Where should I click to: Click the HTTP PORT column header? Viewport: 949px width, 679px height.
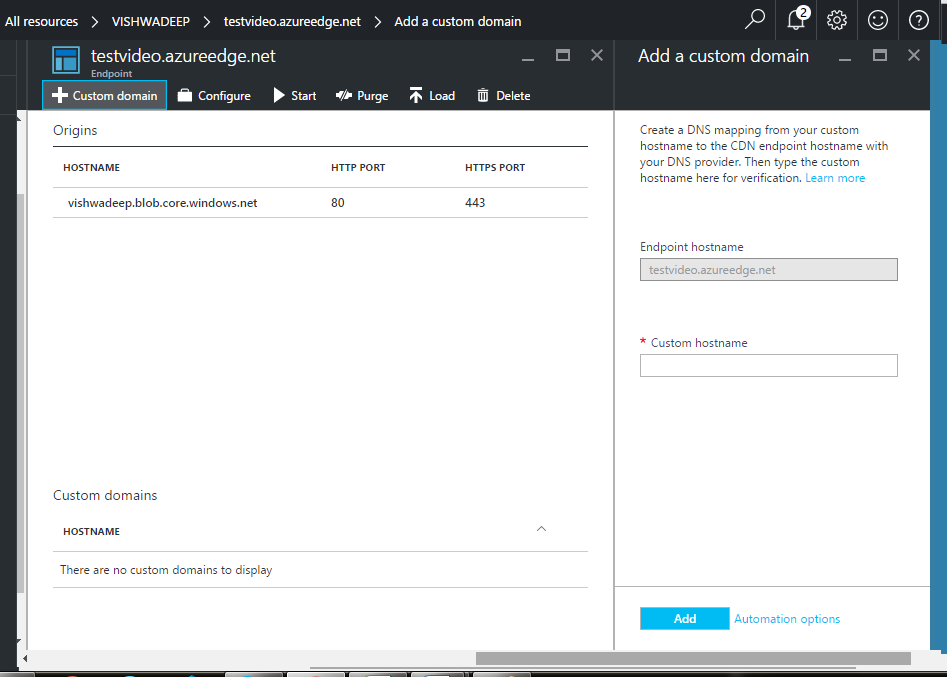(x=358, y=168)
